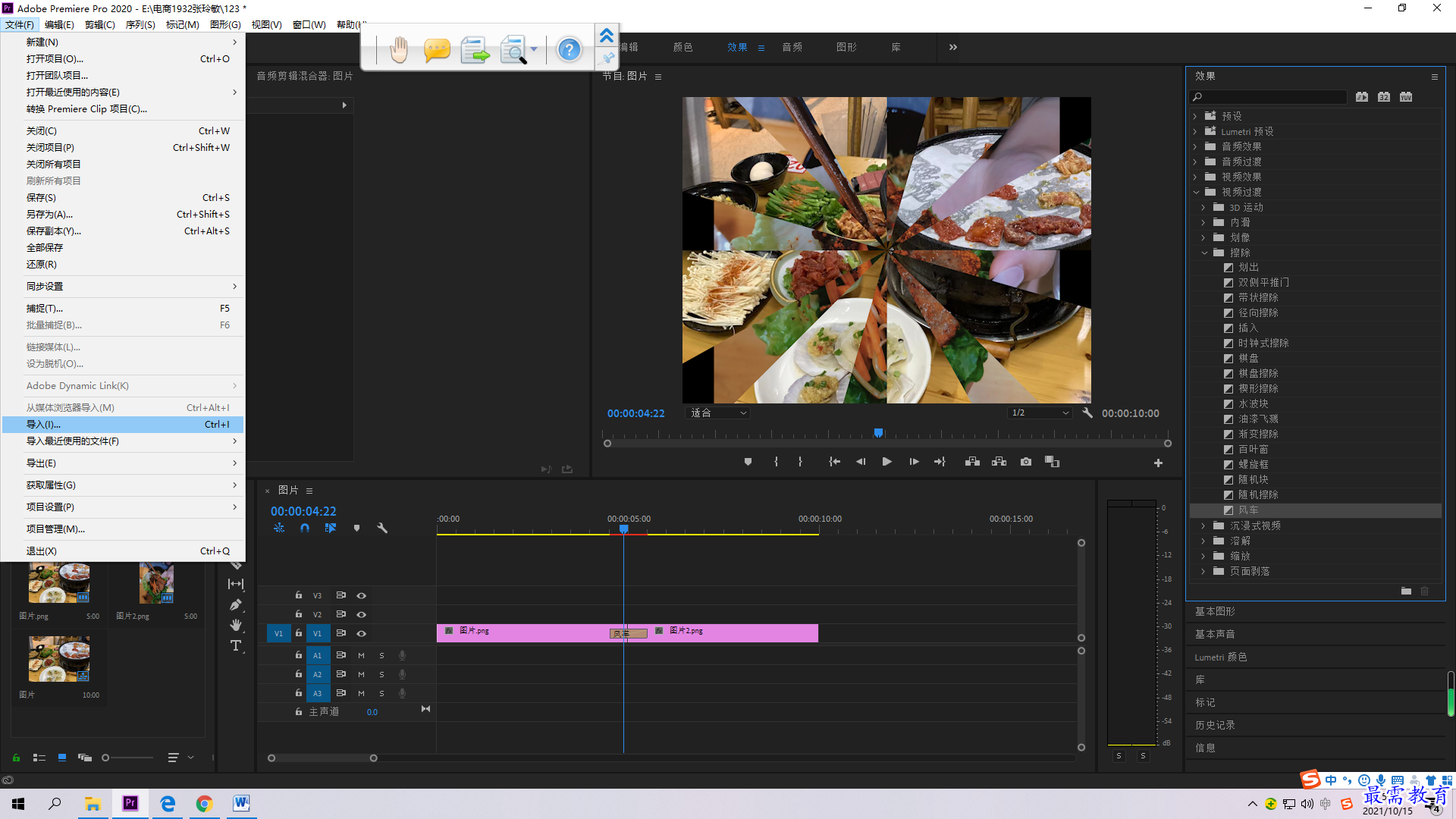Click the Project panel thumbnail size slider
The height and width of the screenshot is (819, 1456).
129,758
